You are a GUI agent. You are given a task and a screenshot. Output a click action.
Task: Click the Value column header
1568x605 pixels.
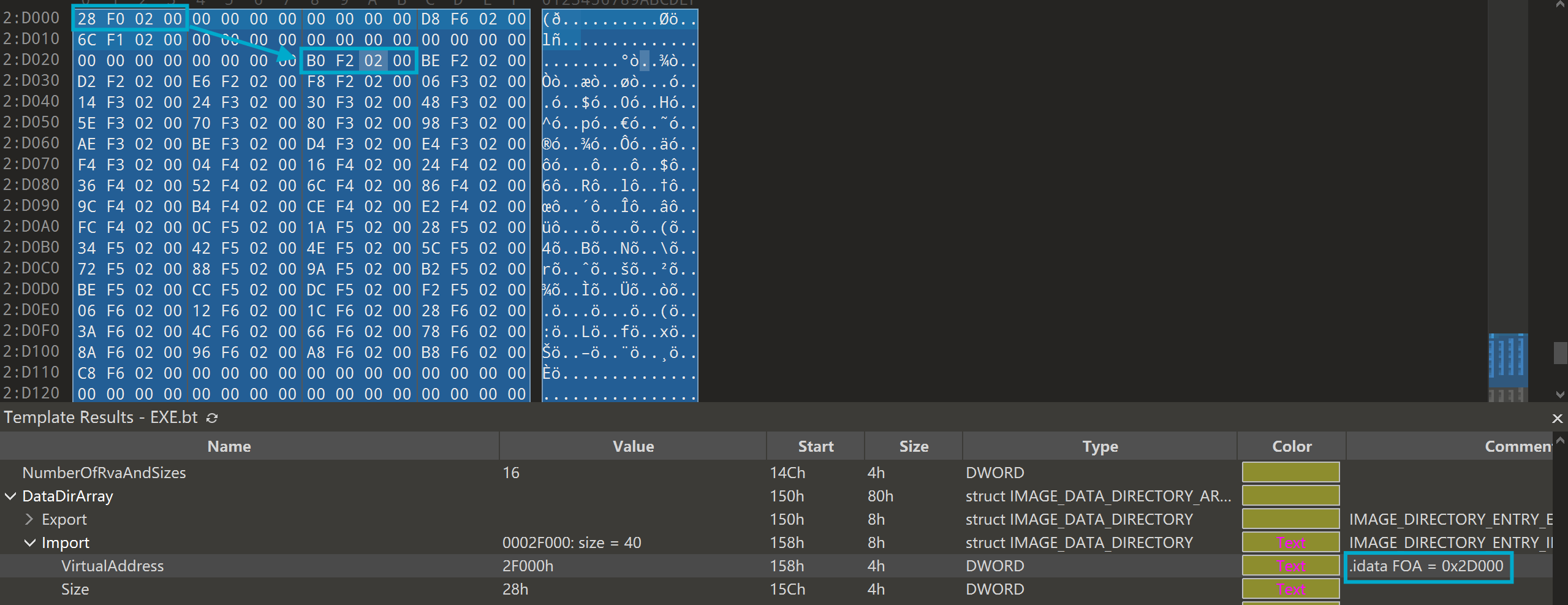pyautogui.click(x=632, y=446)
